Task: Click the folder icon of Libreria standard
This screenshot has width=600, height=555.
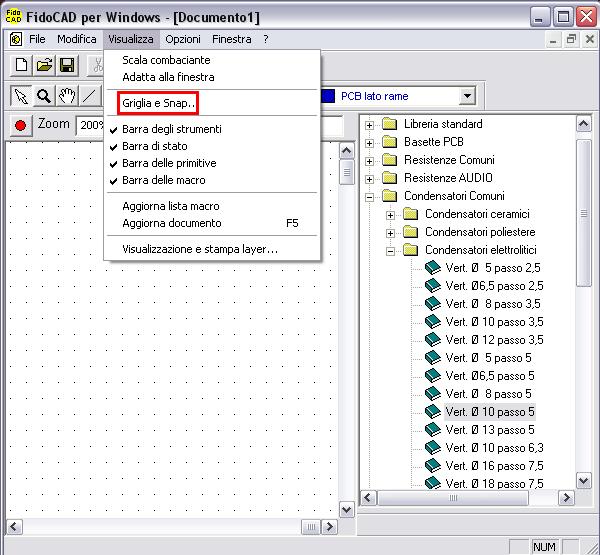Action: click(x=390, y=124)
